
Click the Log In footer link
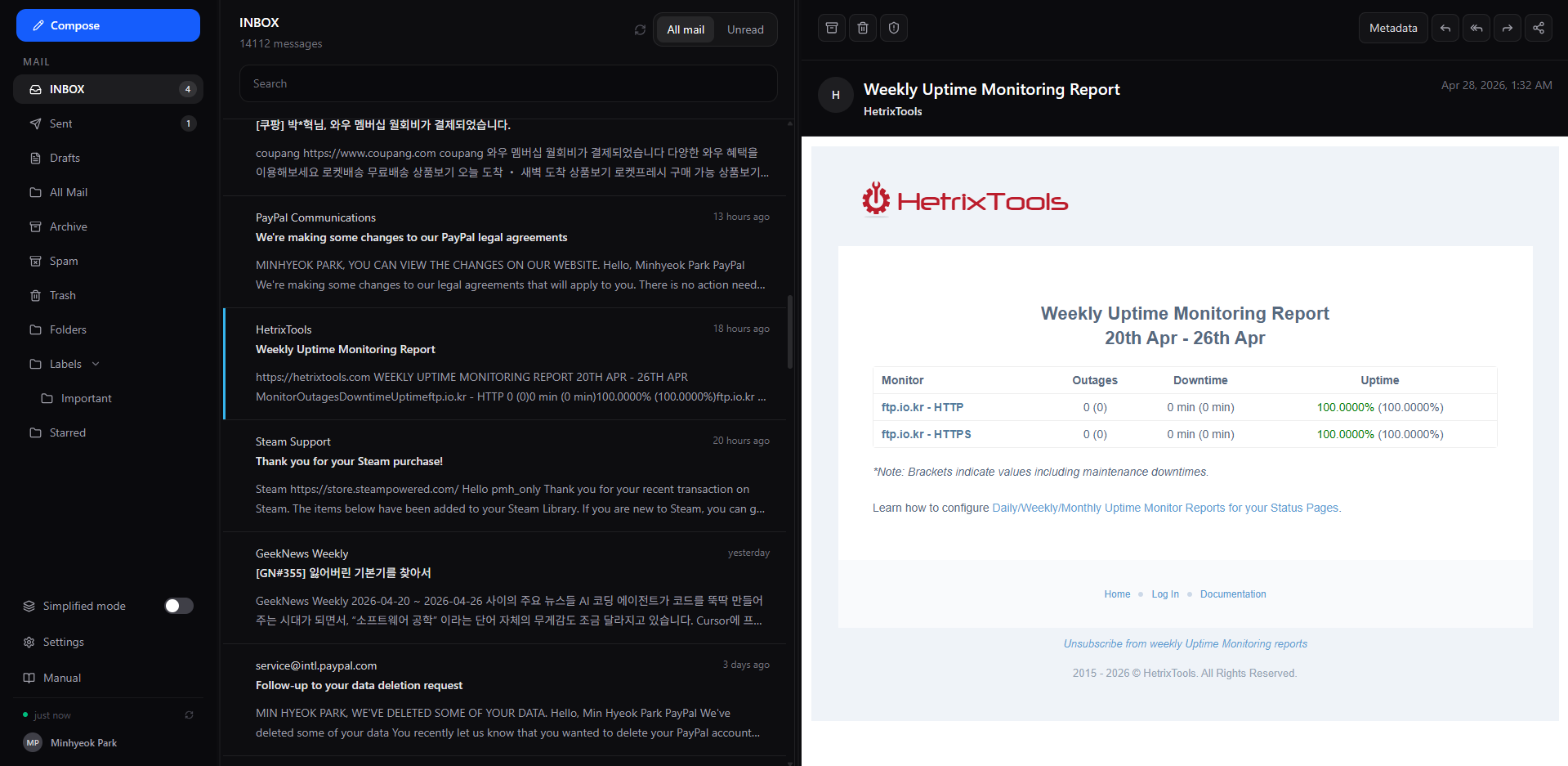coord(1165,594)
